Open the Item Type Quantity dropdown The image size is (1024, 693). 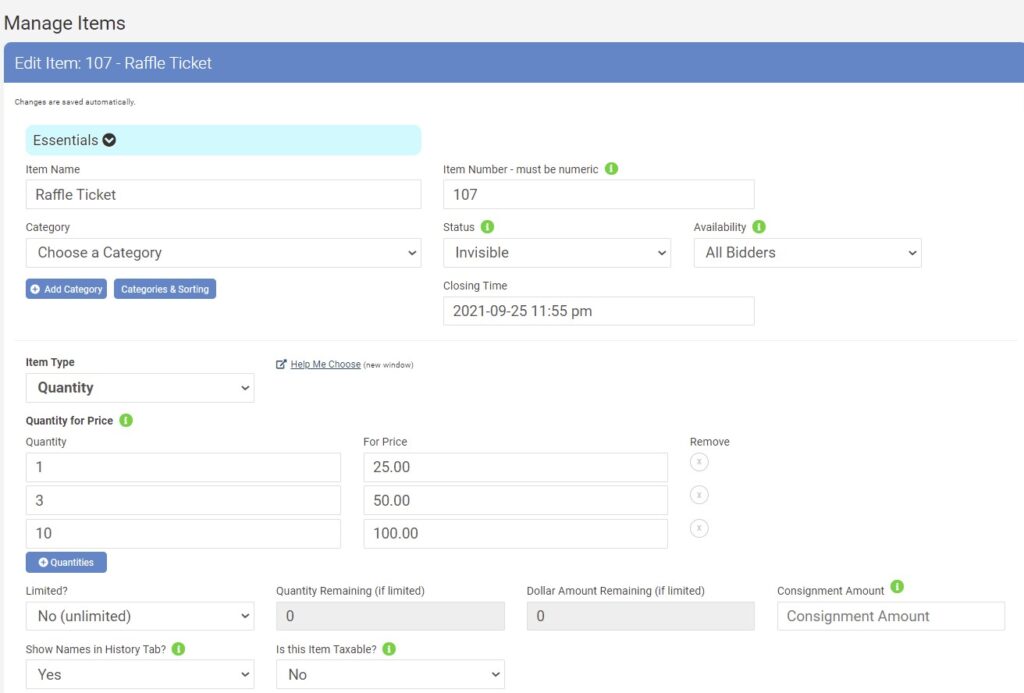140,388
